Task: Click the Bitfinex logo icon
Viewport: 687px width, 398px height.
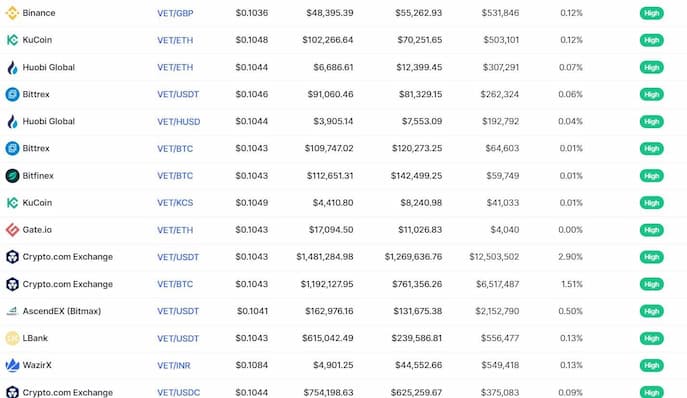Action: click(12, 176)
